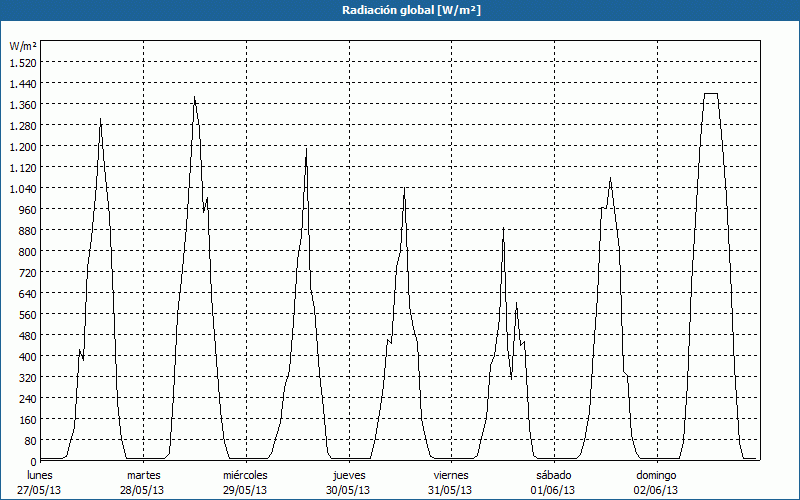Select the 1.520 value on the vertical axis
The image size is (800, 500).
[x=22, y=62]
